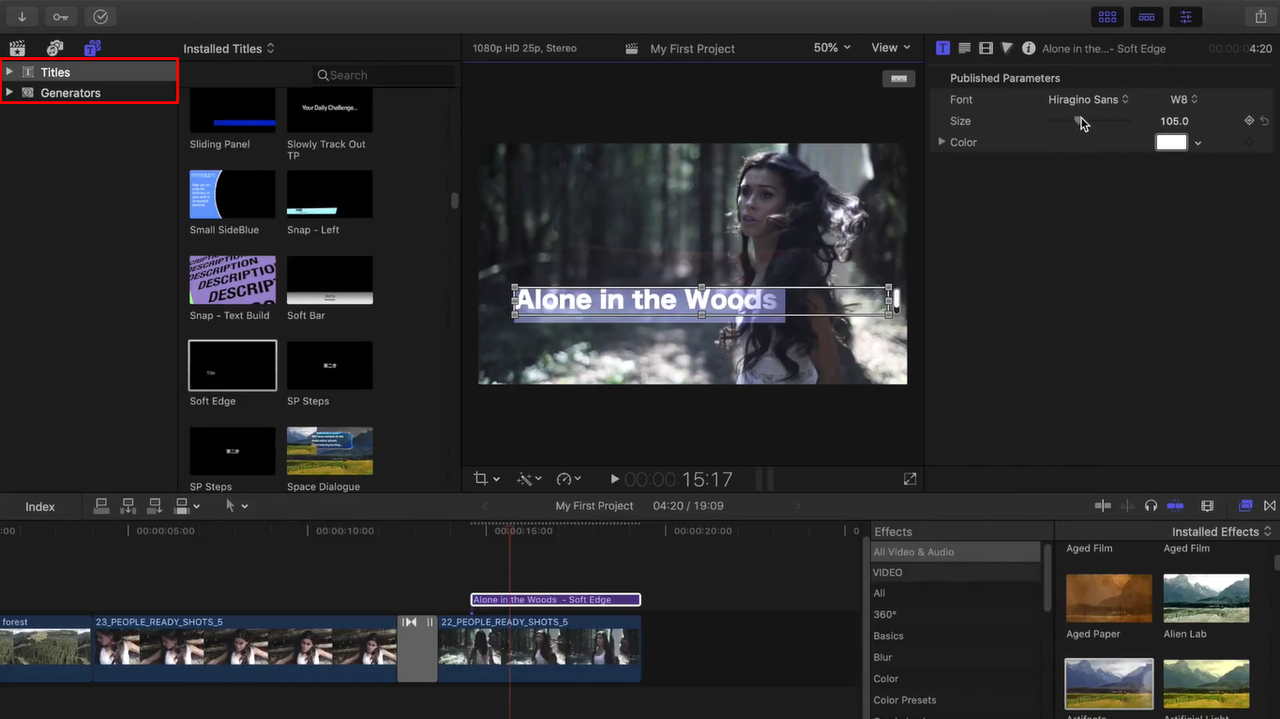Select the Snap - Text Build thumbnail
Image resolution: width=1280 pixels, height=719 pixels.
[x=232, y=280]
